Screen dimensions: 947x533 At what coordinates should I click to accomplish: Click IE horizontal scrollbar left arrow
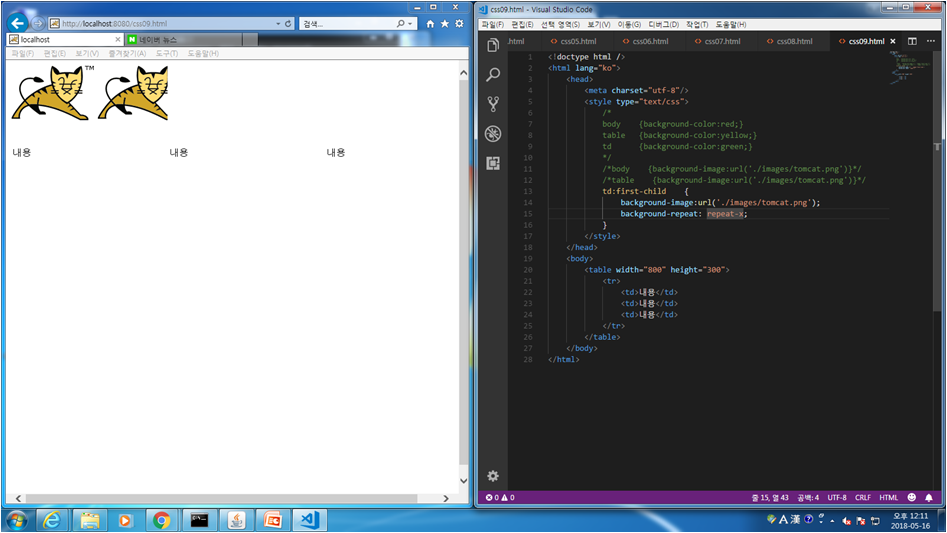[x=18, y=499]
